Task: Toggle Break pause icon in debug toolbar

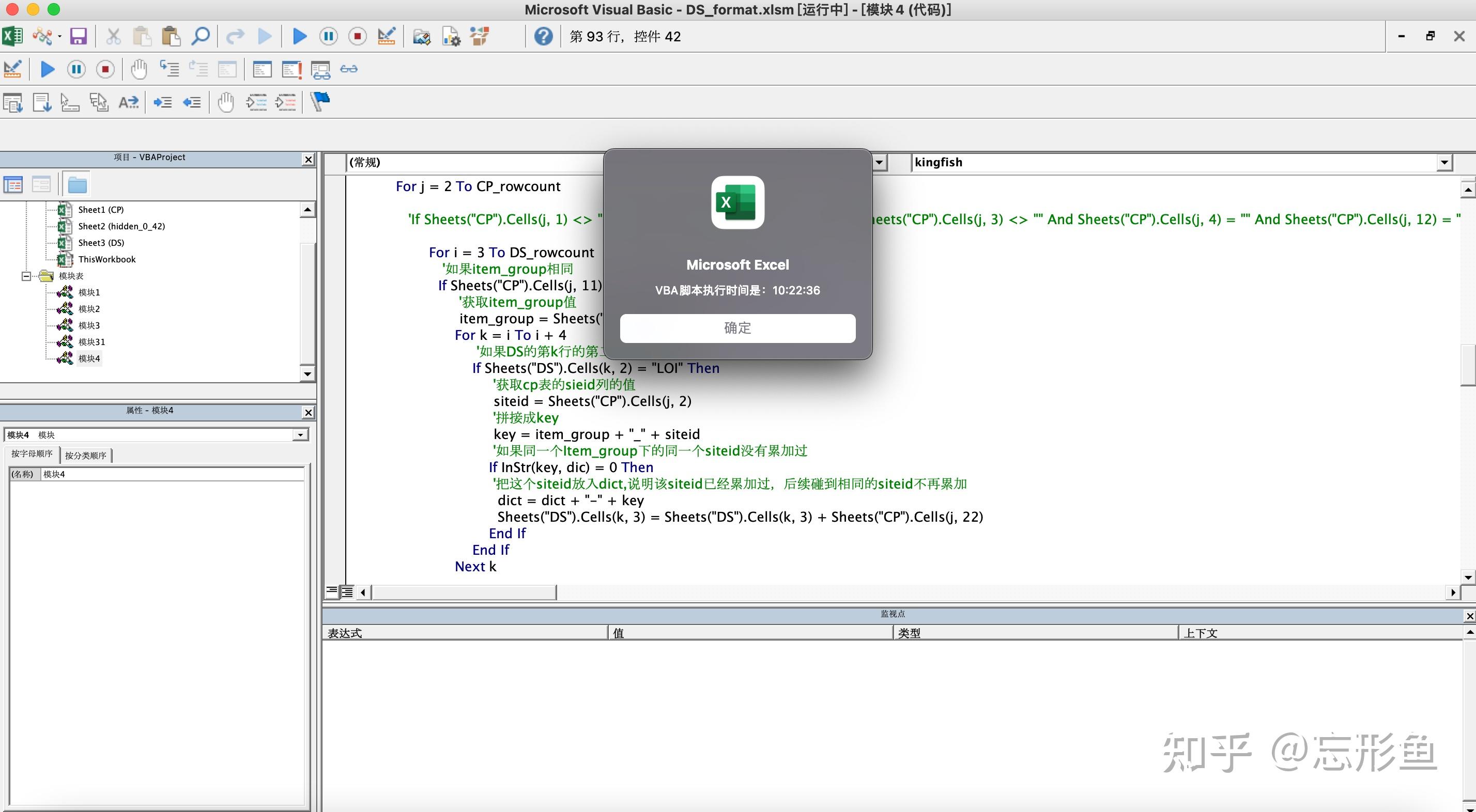Action: pyautogui.click(x=76, y=70)
